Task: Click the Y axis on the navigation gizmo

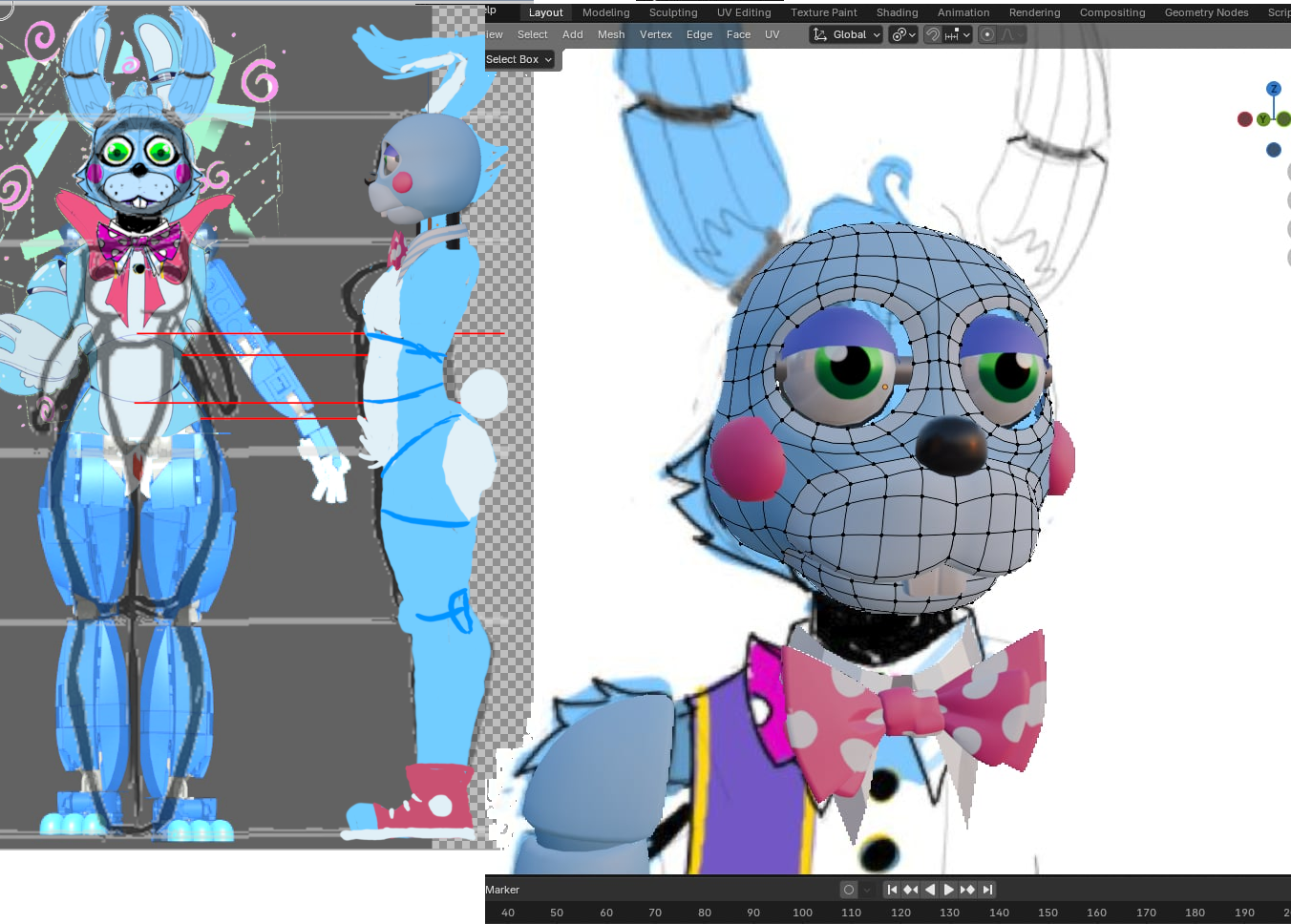Action: (1263, 119)
